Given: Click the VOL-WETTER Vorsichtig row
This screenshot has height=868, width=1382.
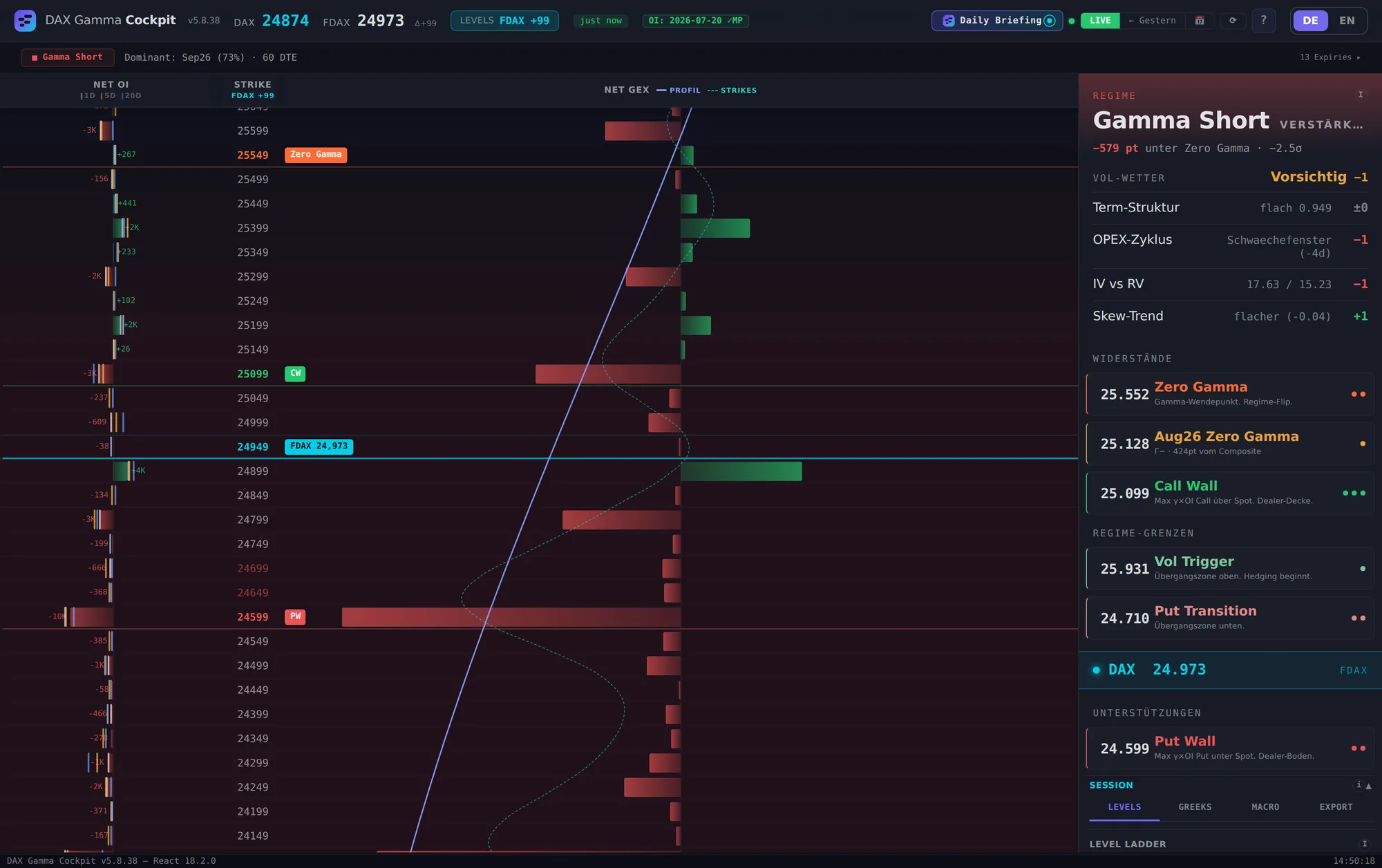Looking at the screenshot, I should point(1230,178).
